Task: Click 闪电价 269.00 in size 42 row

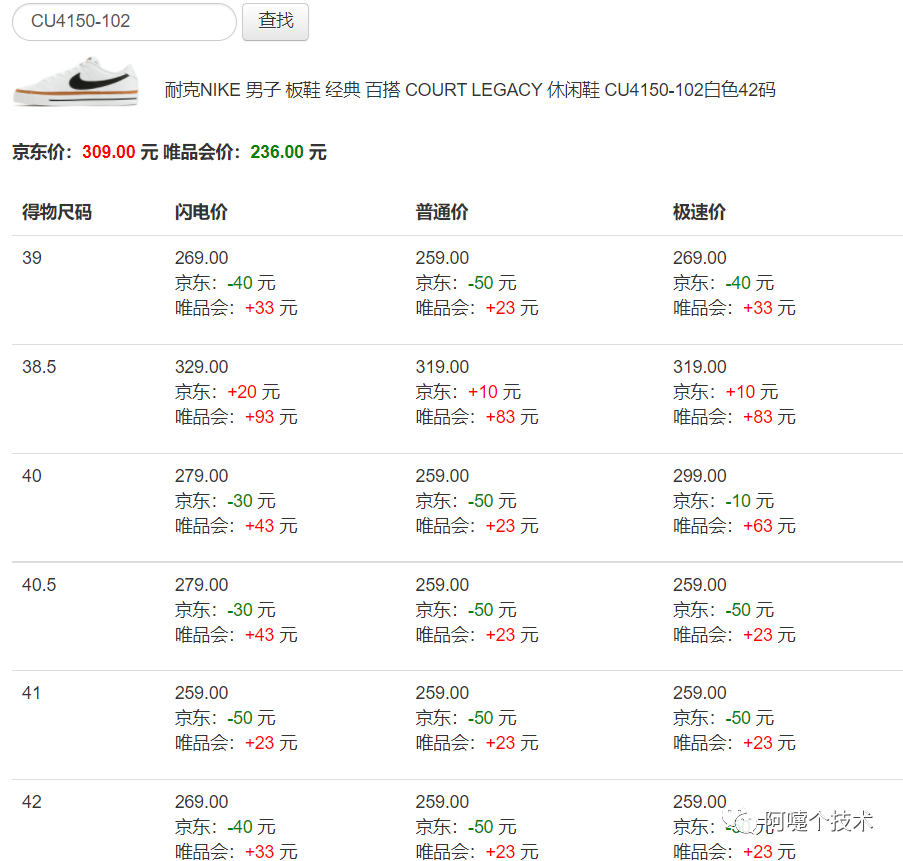Action: pos(202,802)
